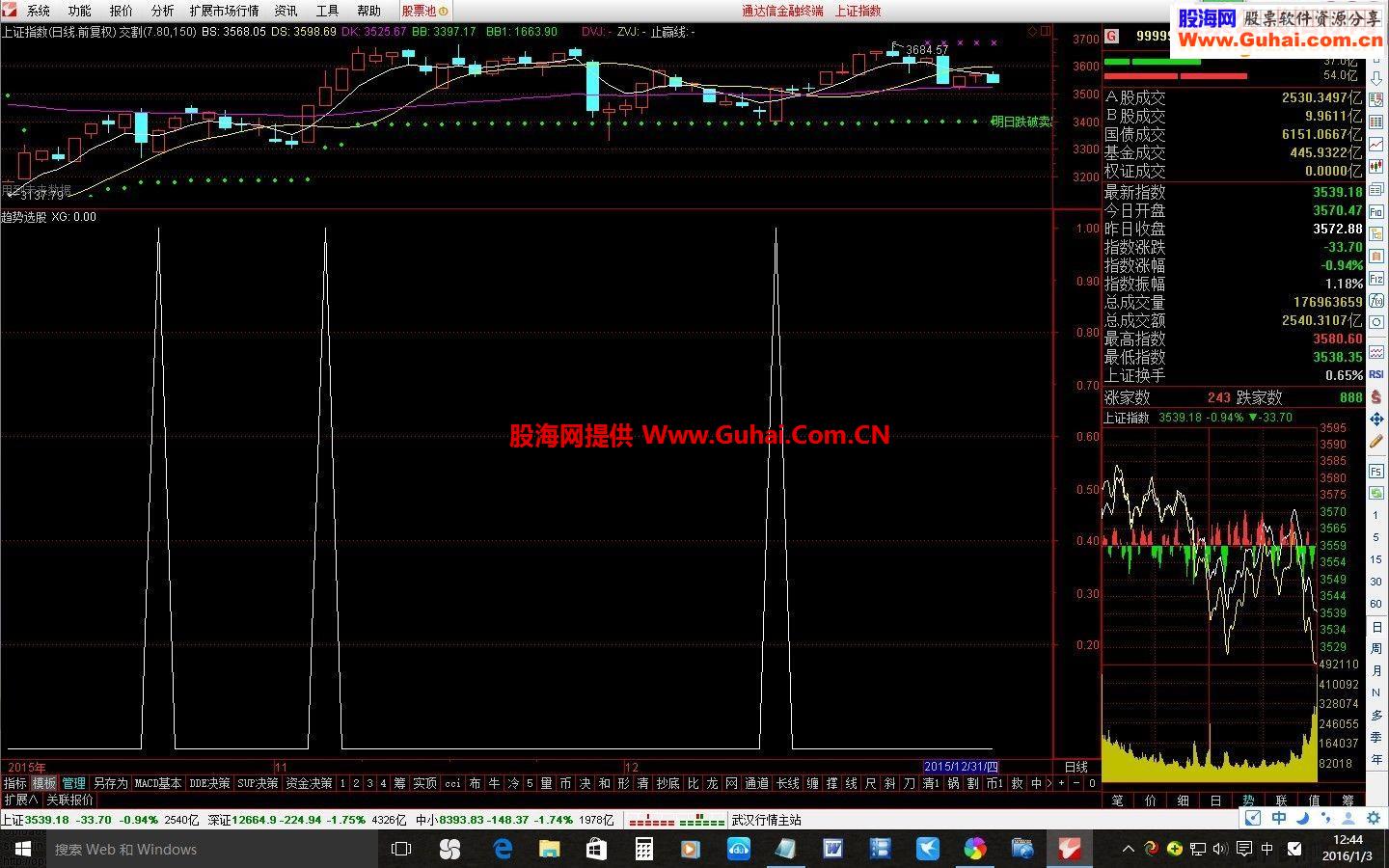The height and width of the screenshot is (868, 1389).
Task: Click the dollar sign icon in right toolbar
Action: coord(1376,396)
